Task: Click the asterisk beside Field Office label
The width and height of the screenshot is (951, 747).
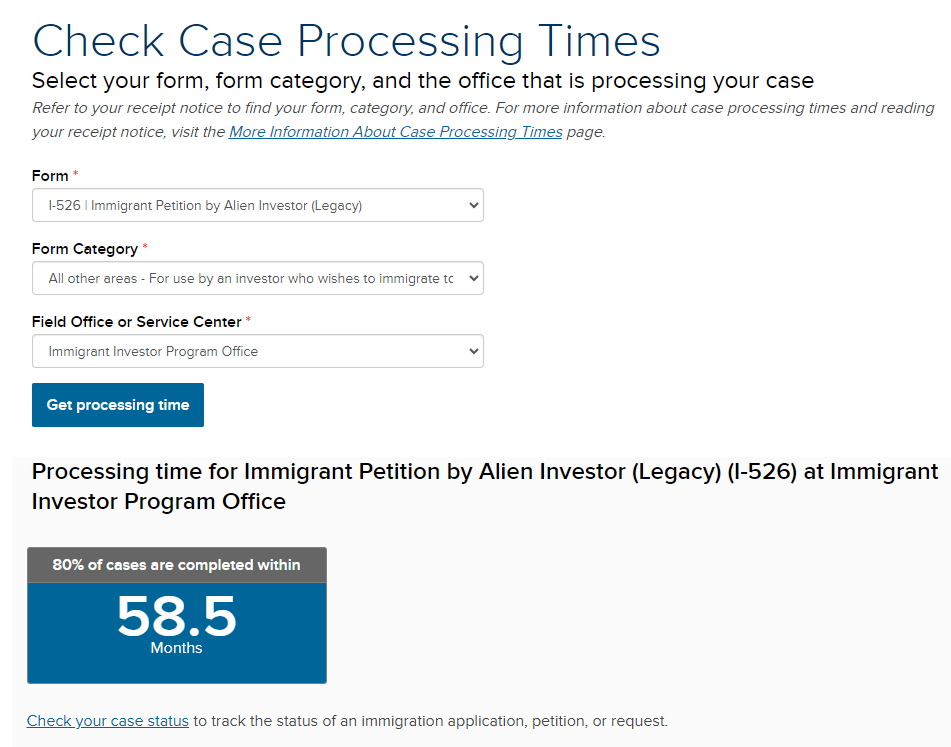Action: click(248, 321)
